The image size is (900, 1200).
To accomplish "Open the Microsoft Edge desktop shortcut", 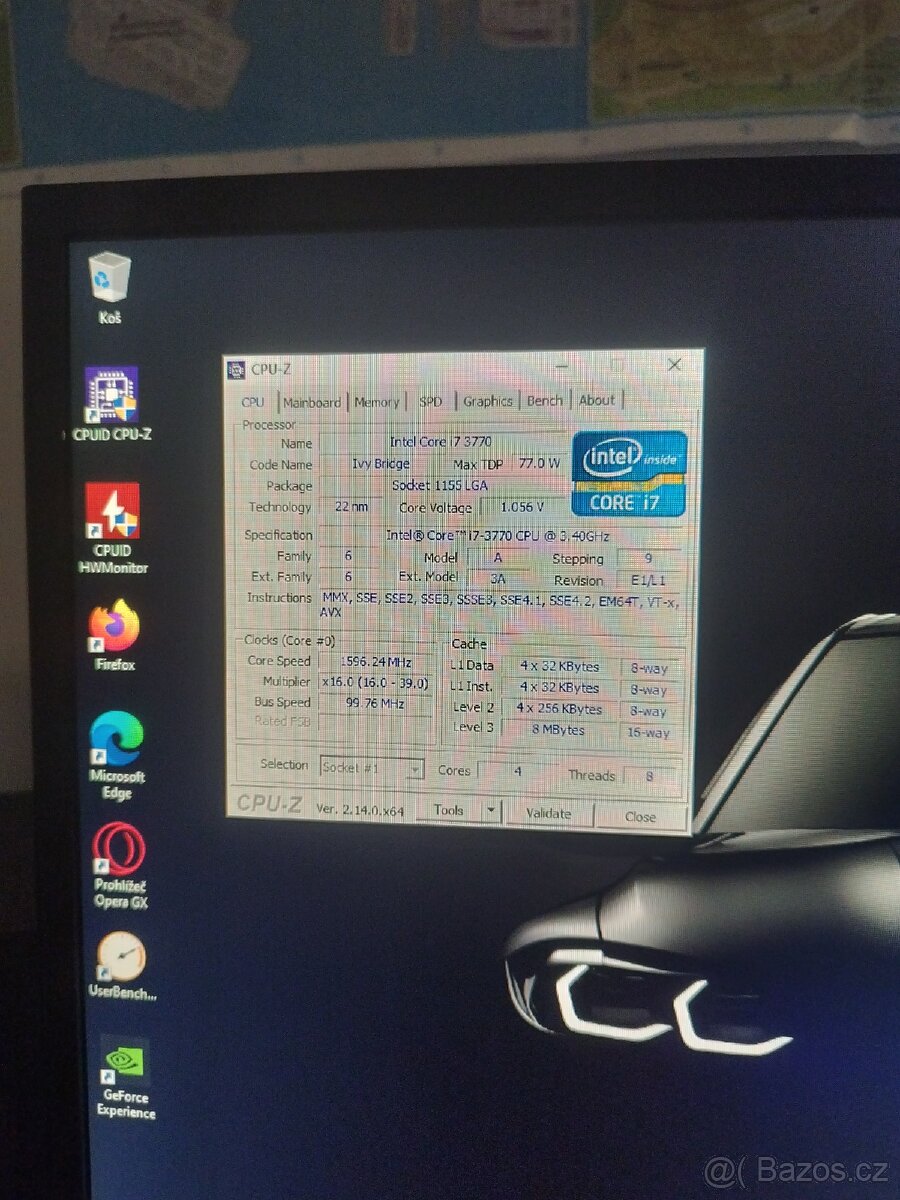I will click(117, 755).
